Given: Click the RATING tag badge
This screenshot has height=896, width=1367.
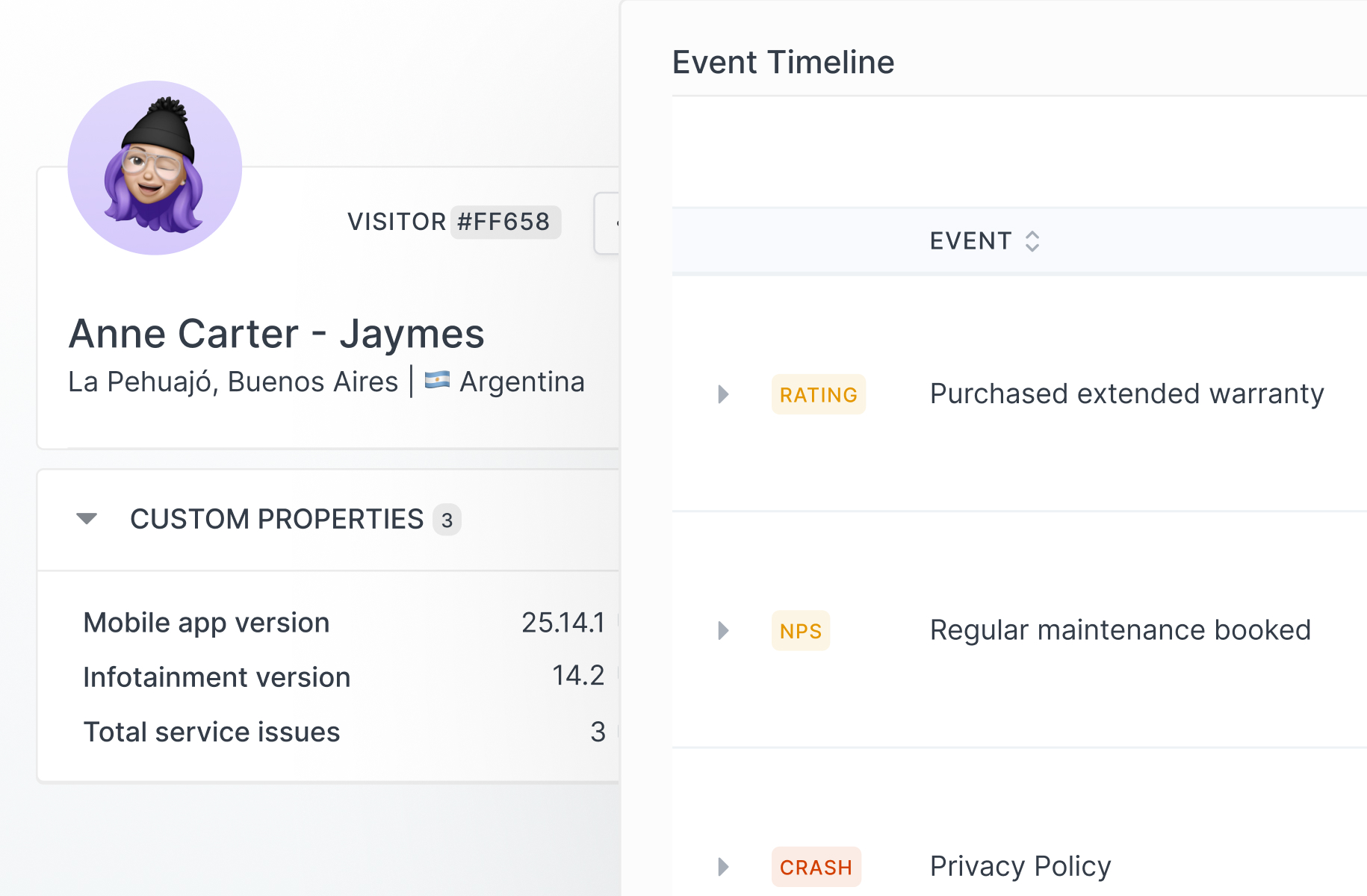Looking at the screenshot, I should point(818,394).
